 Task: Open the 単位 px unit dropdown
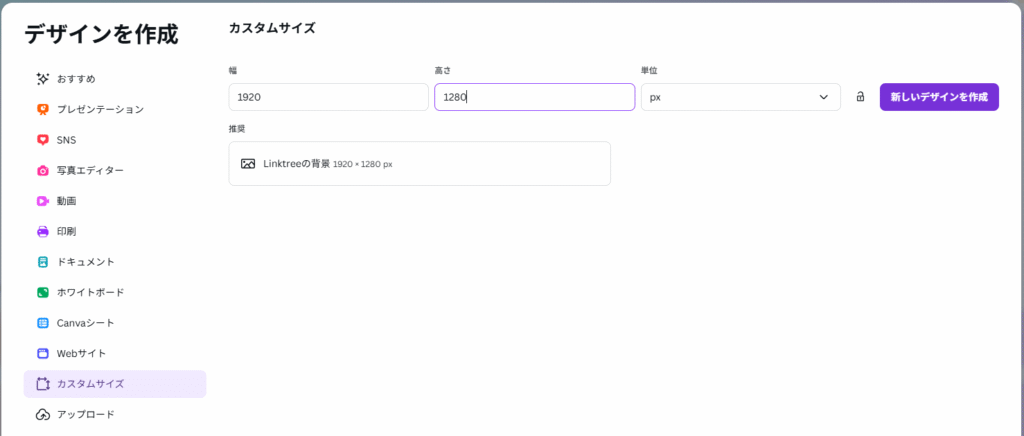coord(739,97)
